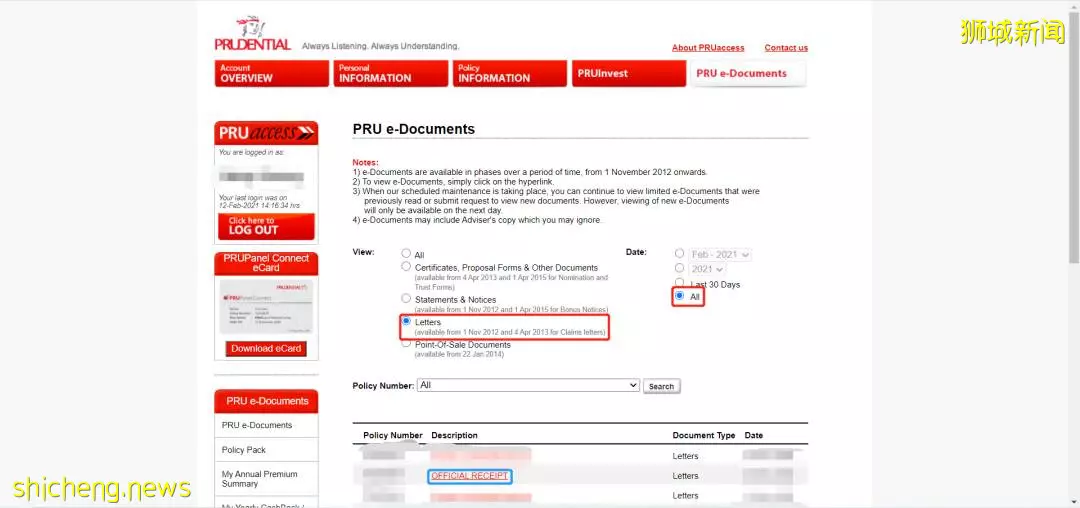1080x508 pixels.
Task: Open the Policy Information tab
Action: click(x=510, y=74)
